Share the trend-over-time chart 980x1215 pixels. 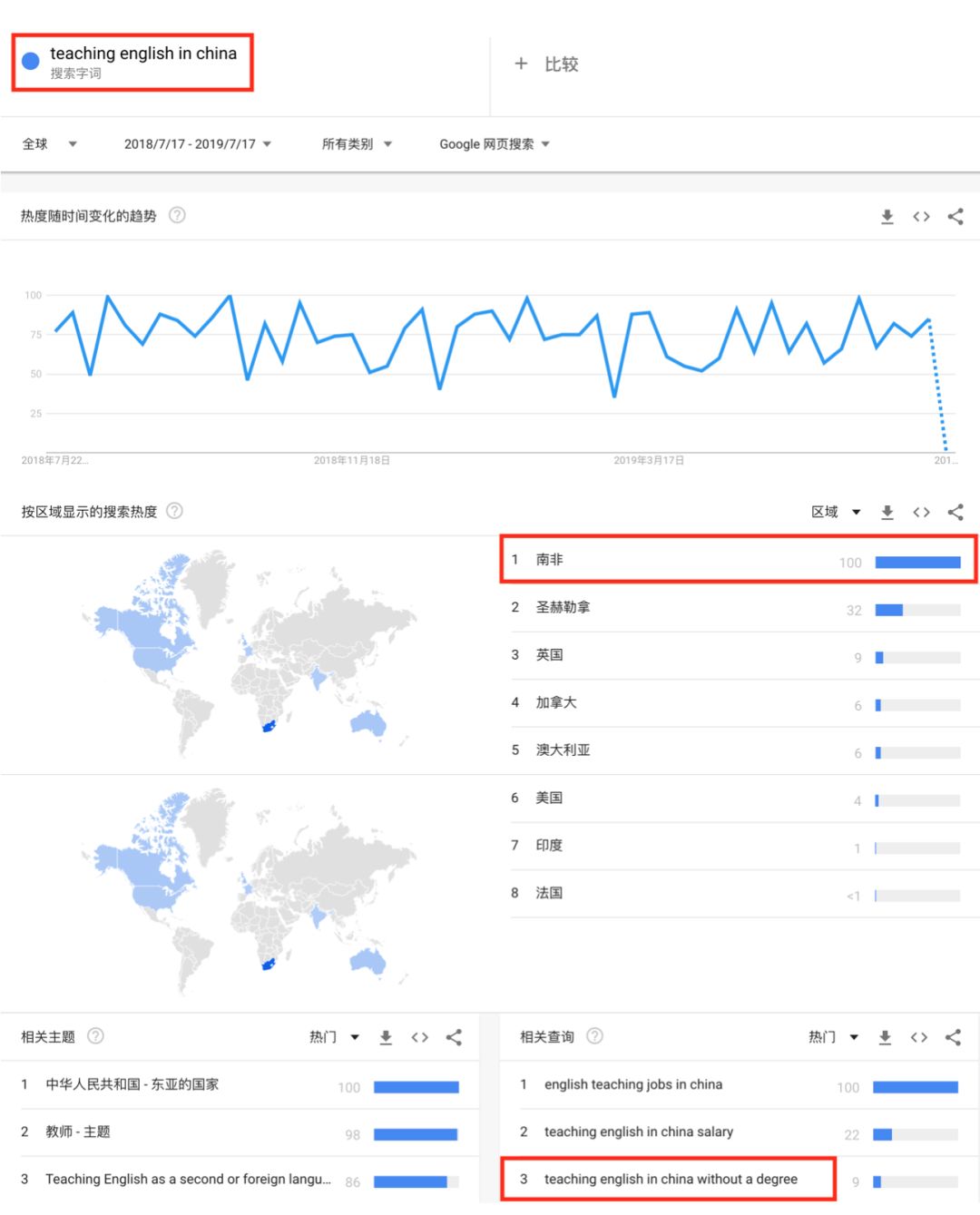point(955,217)
